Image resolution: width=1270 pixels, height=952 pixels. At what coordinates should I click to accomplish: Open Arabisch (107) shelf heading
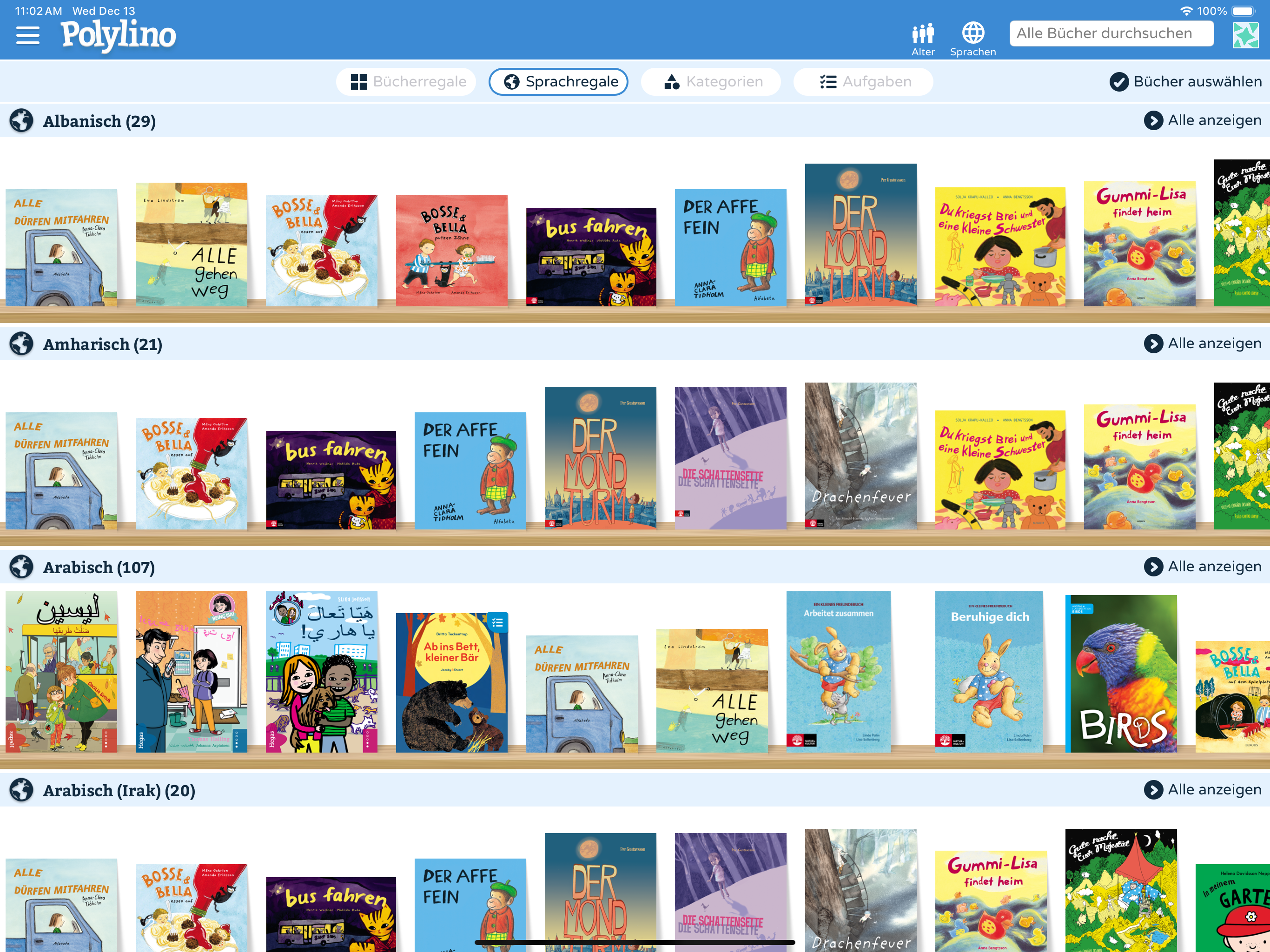point(99,567)
